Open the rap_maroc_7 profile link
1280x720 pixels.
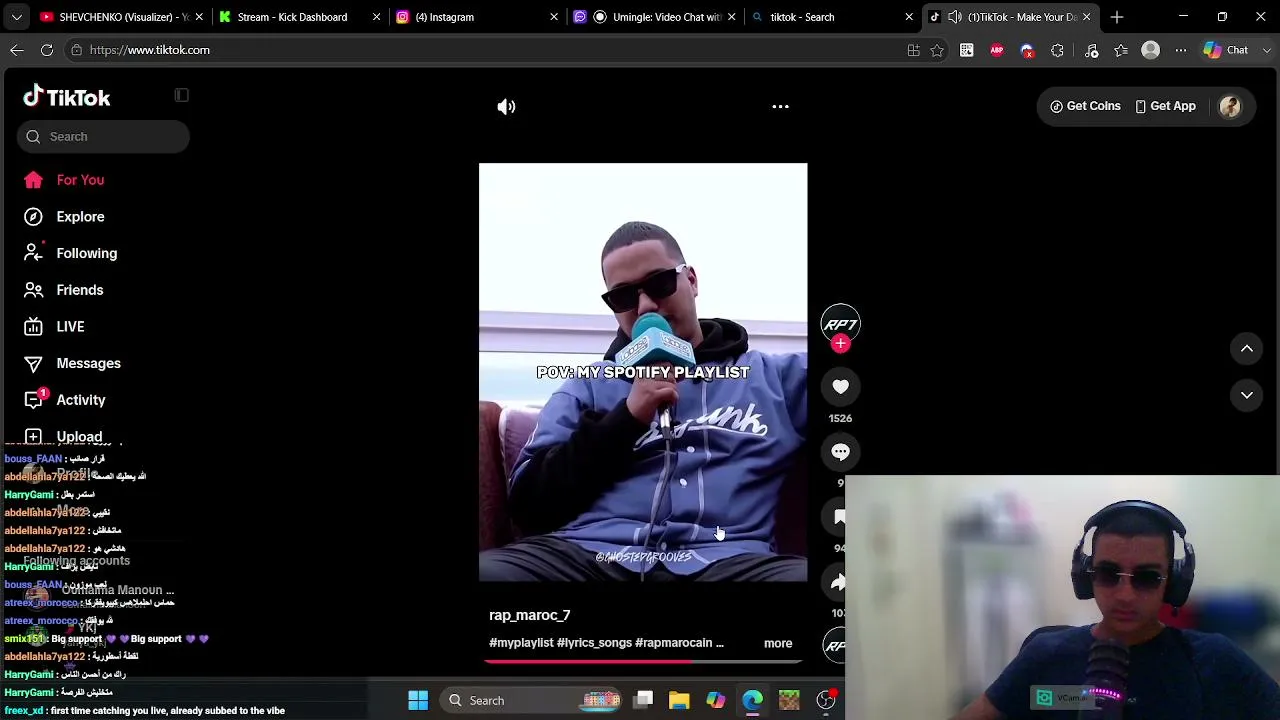pyautogui.click(x=529, y=615)
